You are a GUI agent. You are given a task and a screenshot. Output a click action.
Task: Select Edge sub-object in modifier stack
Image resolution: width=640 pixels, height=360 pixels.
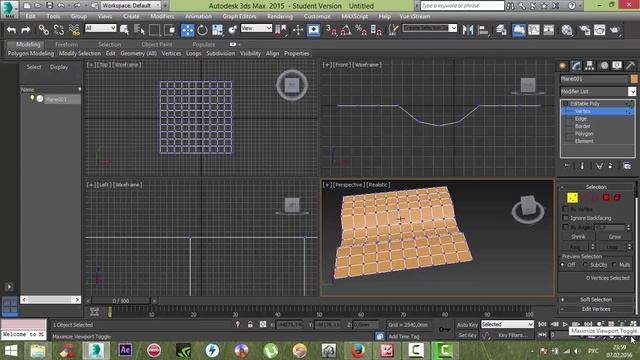click(580, 118)
